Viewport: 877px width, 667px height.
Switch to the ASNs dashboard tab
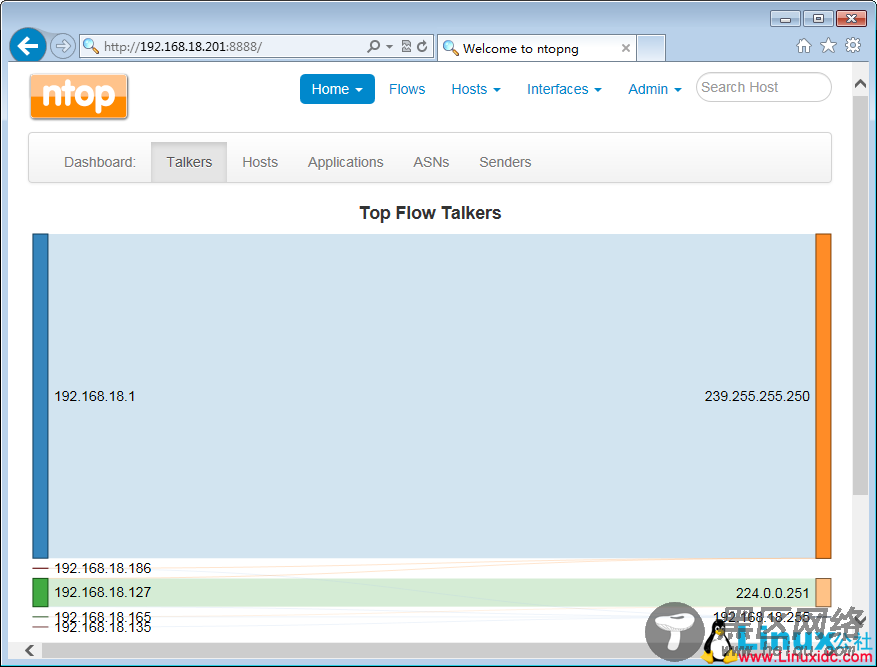pyautogui.click(x=431, y=162)
